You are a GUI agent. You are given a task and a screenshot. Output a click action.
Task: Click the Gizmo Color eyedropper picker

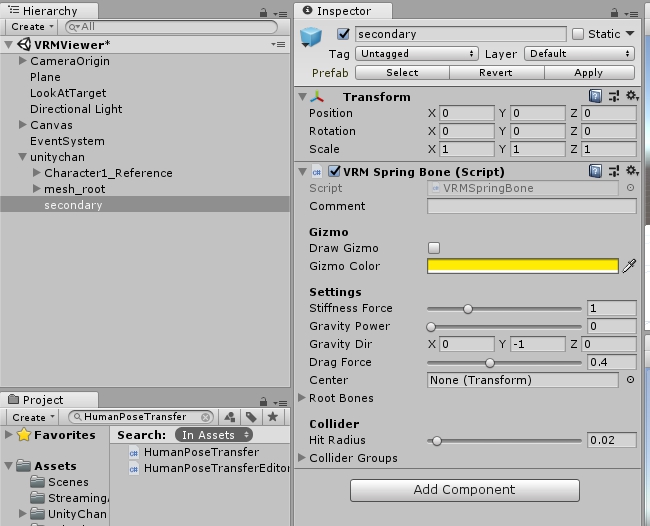pyautogui.click(x=629, y=266)
